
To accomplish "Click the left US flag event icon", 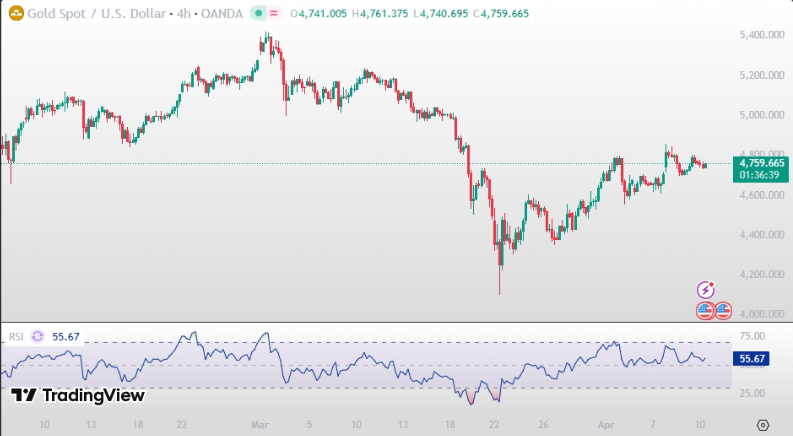I will [705, 310].
